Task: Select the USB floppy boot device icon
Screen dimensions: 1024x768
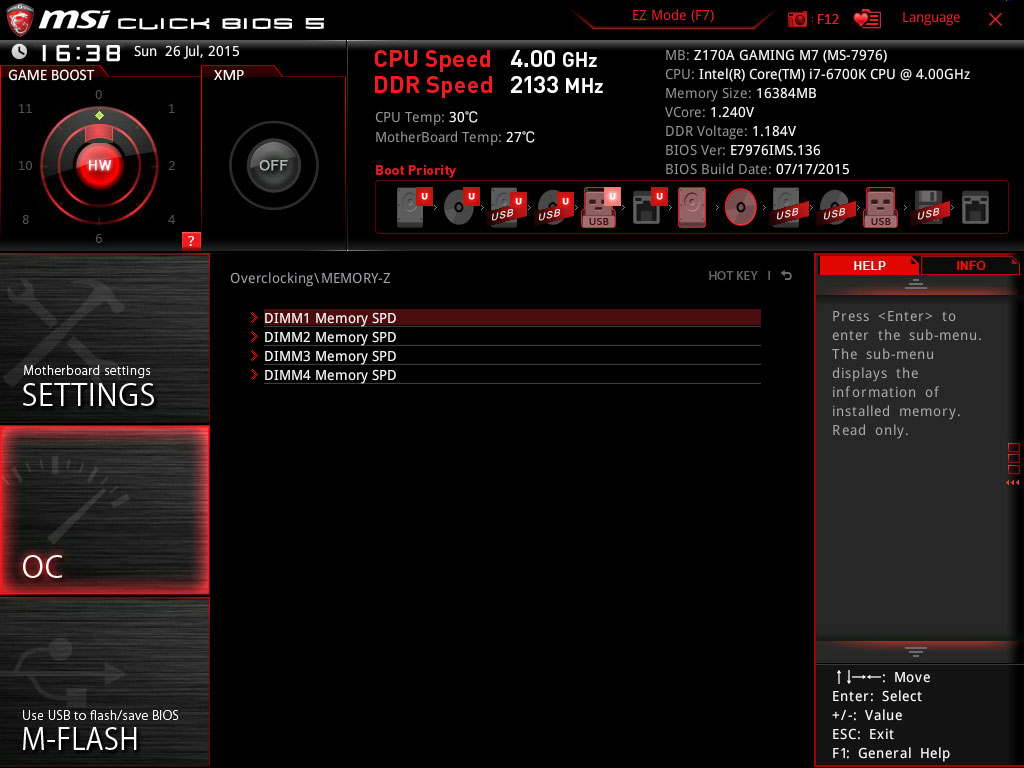Action: (928, 207)
